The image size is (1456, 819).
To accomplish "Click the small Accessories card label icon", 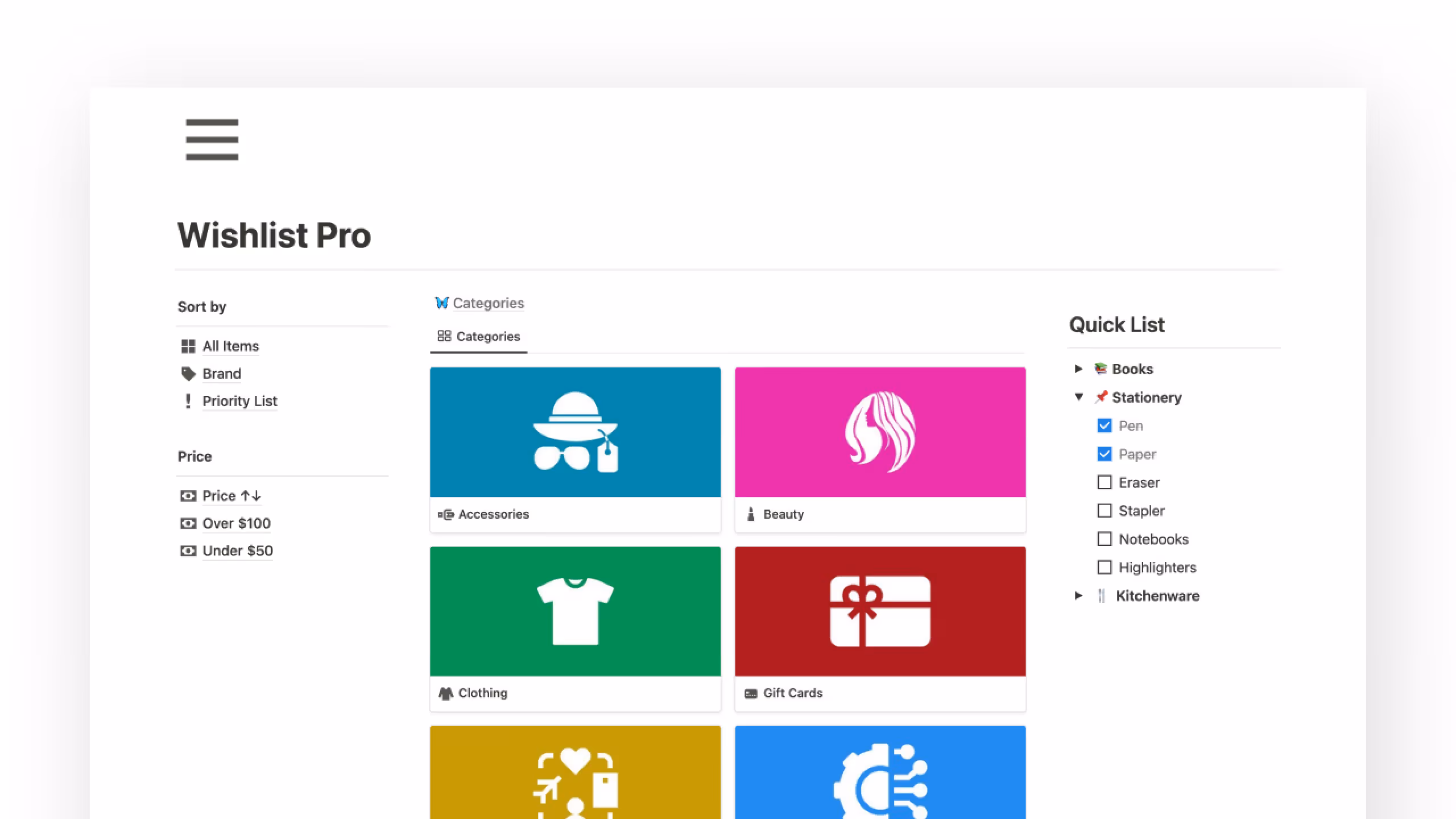I will pos(446,514).
